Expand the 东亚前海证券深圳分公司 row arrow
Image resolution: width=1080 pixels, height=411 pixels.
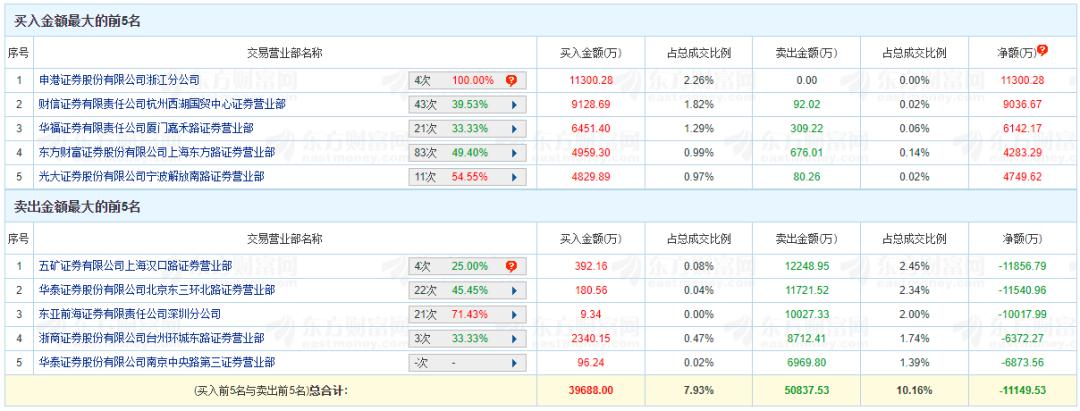tap(514, 314)
